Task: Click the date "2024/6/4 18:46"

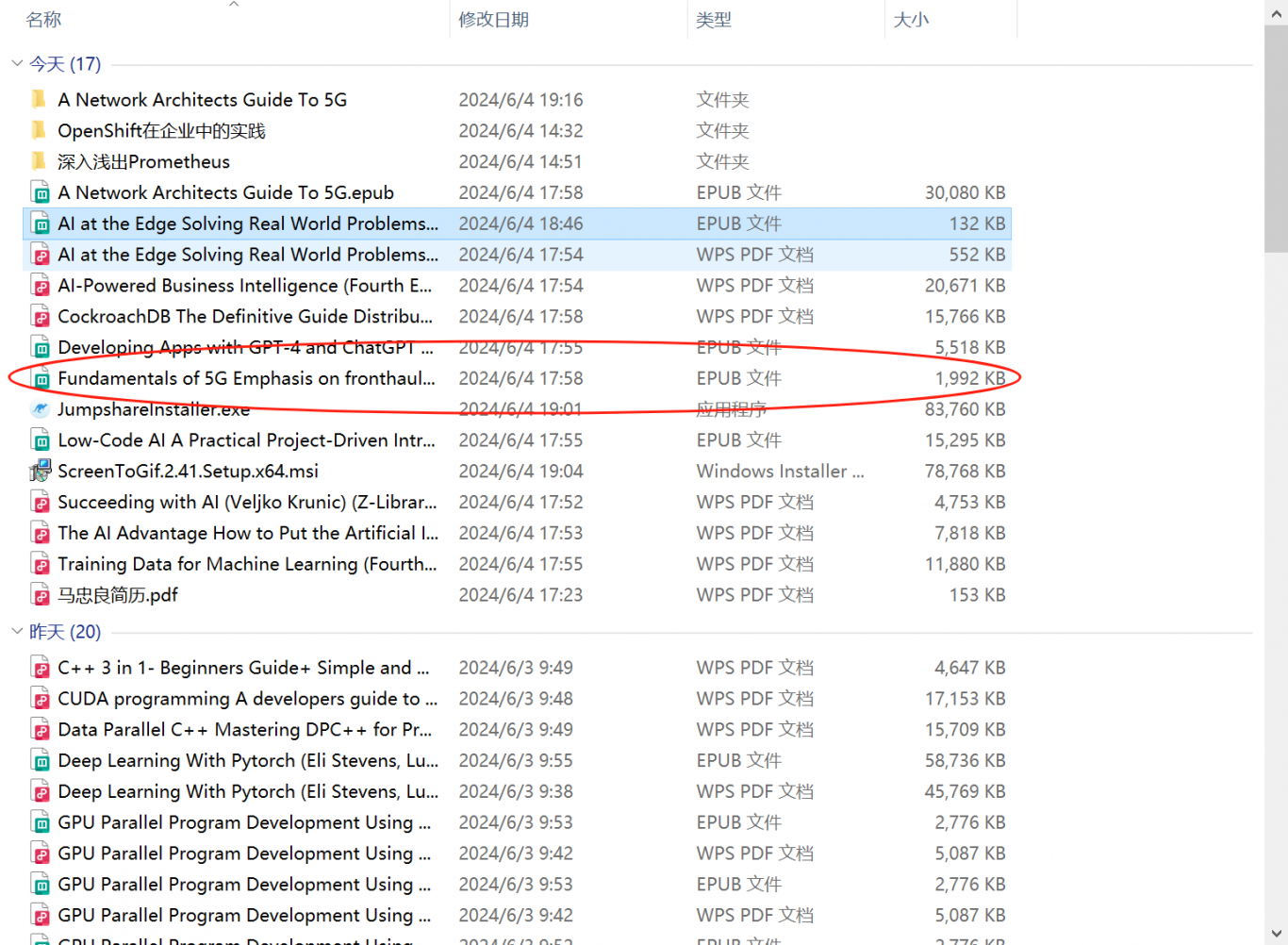Action: pos(520,224)
